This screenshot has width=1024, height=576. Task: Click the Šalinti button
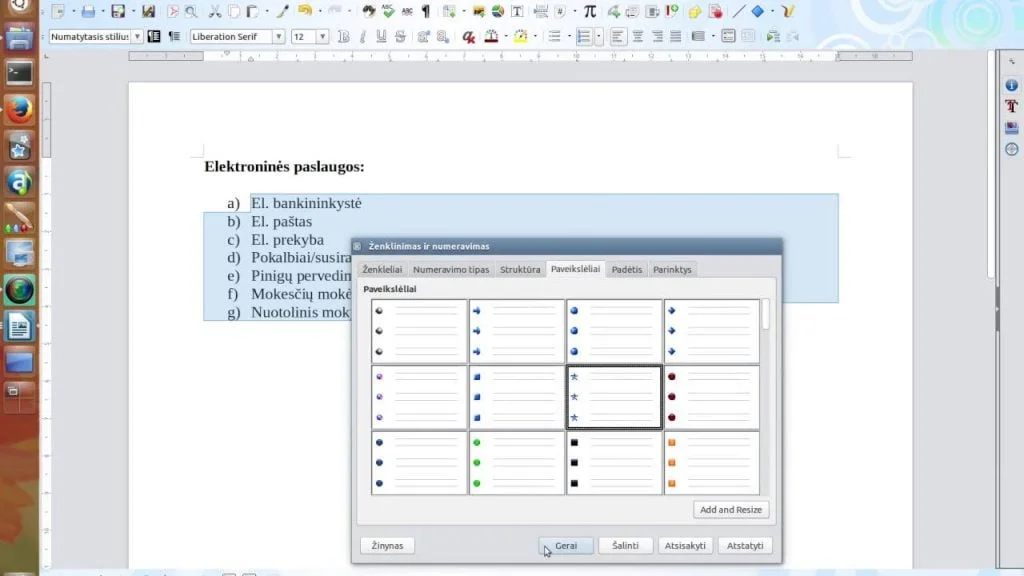tap(626, 545)
